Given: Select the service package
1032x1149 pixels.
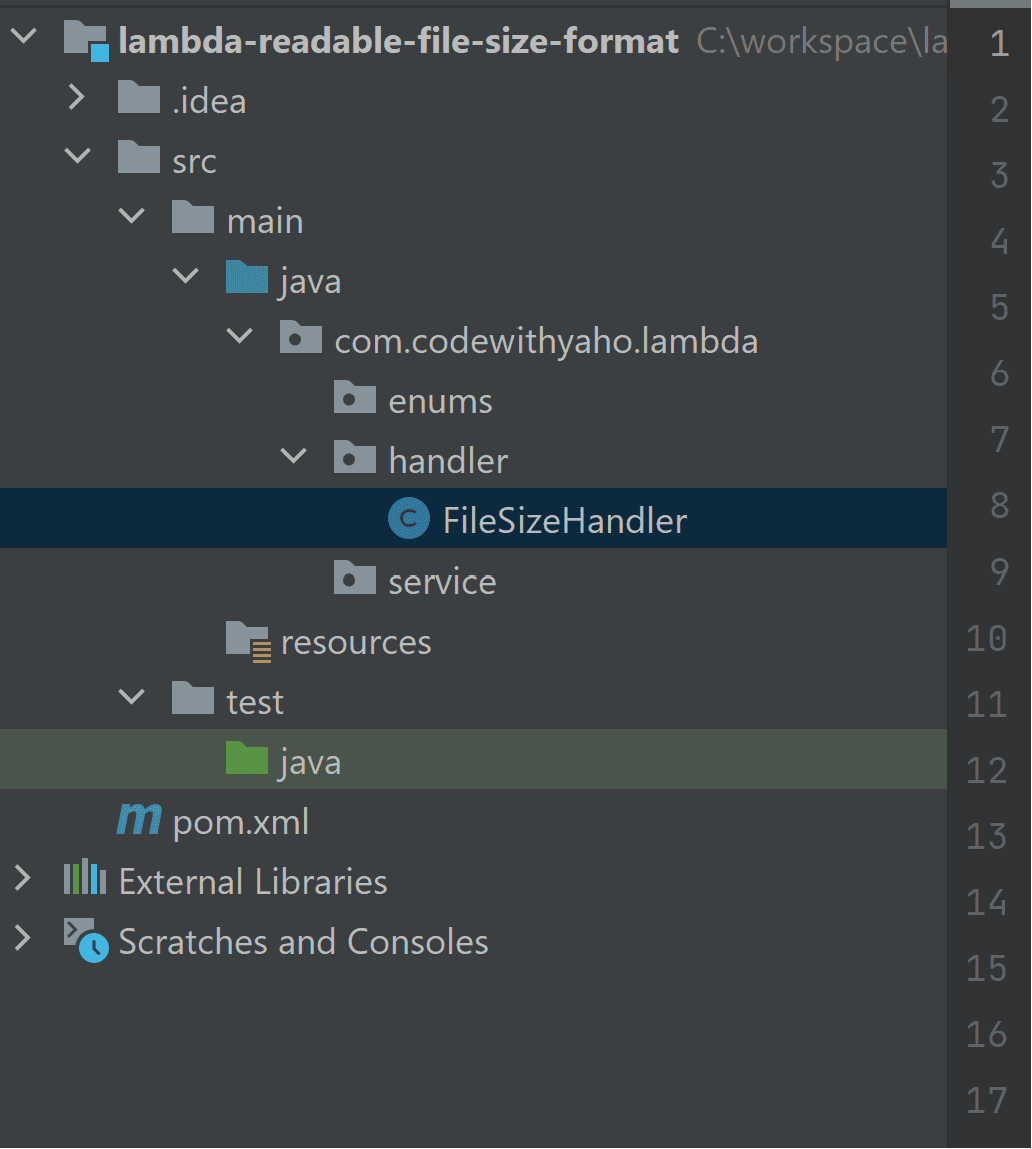Looking at the screenshot, I should coord(443,580).
